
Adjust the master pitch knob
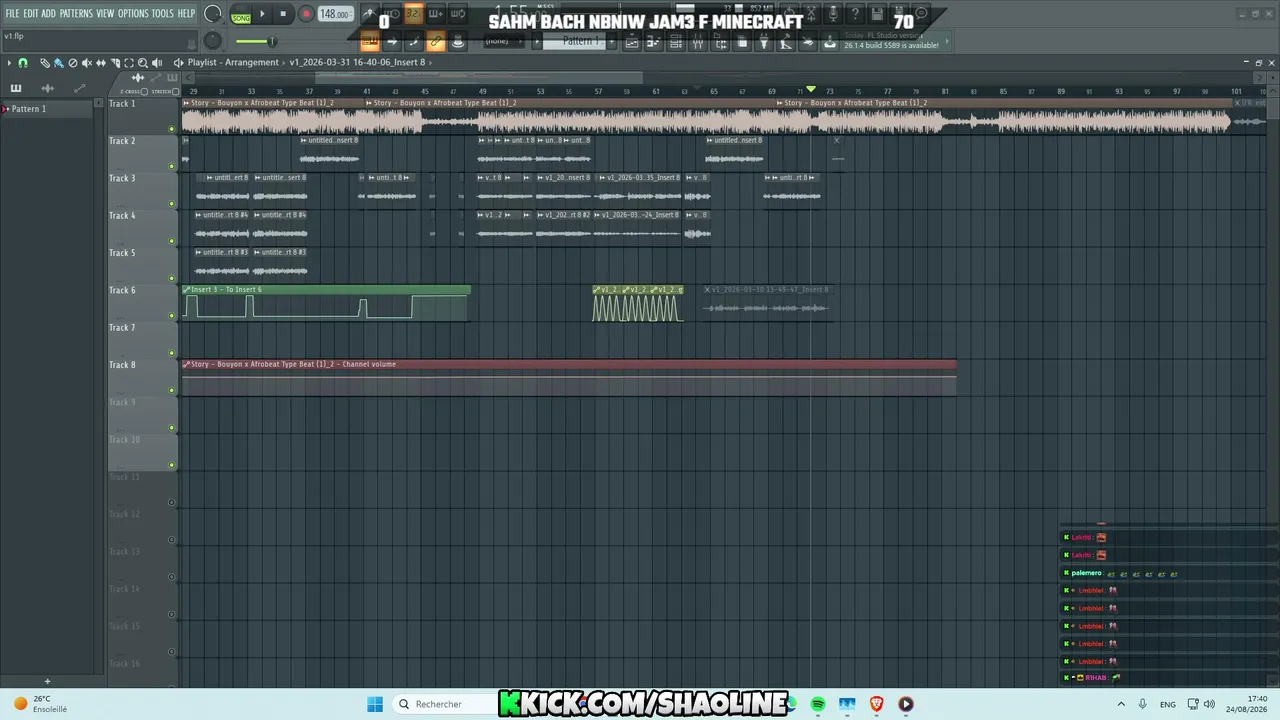(213, 40)
